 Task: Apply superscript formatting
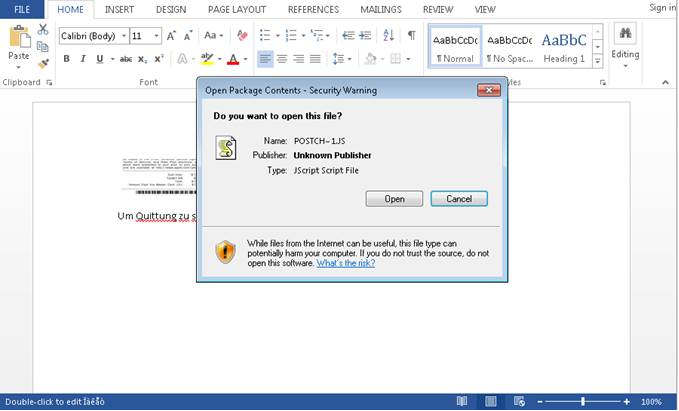click(x=159, y=59)
